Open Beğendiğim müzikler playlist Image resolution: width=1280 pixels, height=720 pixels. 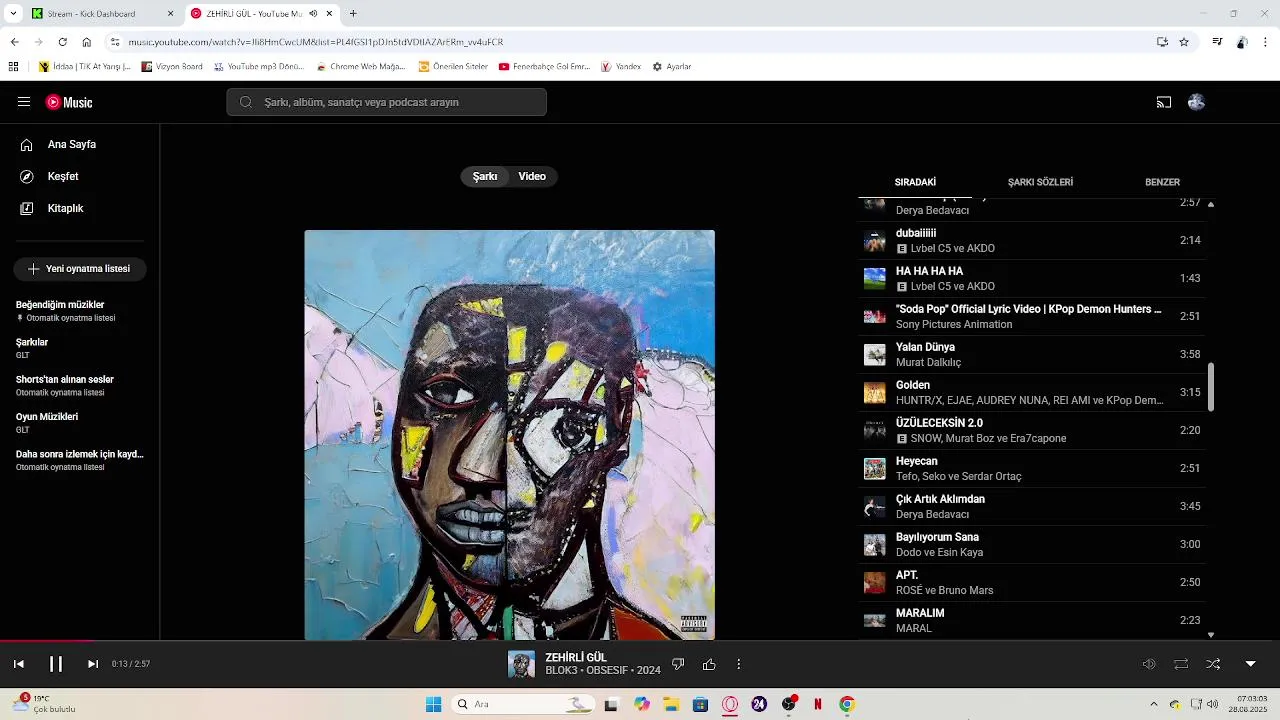tap(80, 311)
